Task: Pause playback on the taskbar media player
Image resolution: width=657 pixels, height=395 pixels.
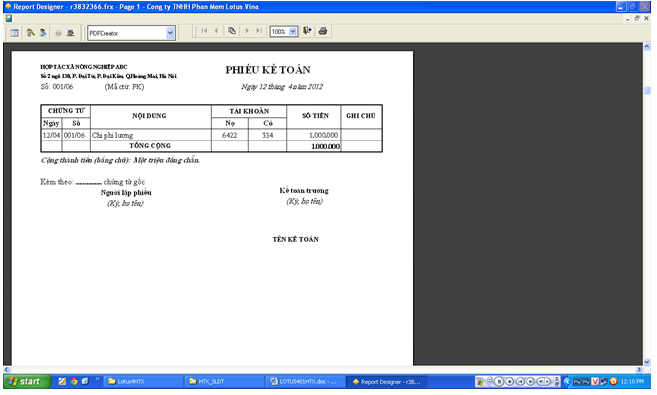Action: tap(499, 382)
